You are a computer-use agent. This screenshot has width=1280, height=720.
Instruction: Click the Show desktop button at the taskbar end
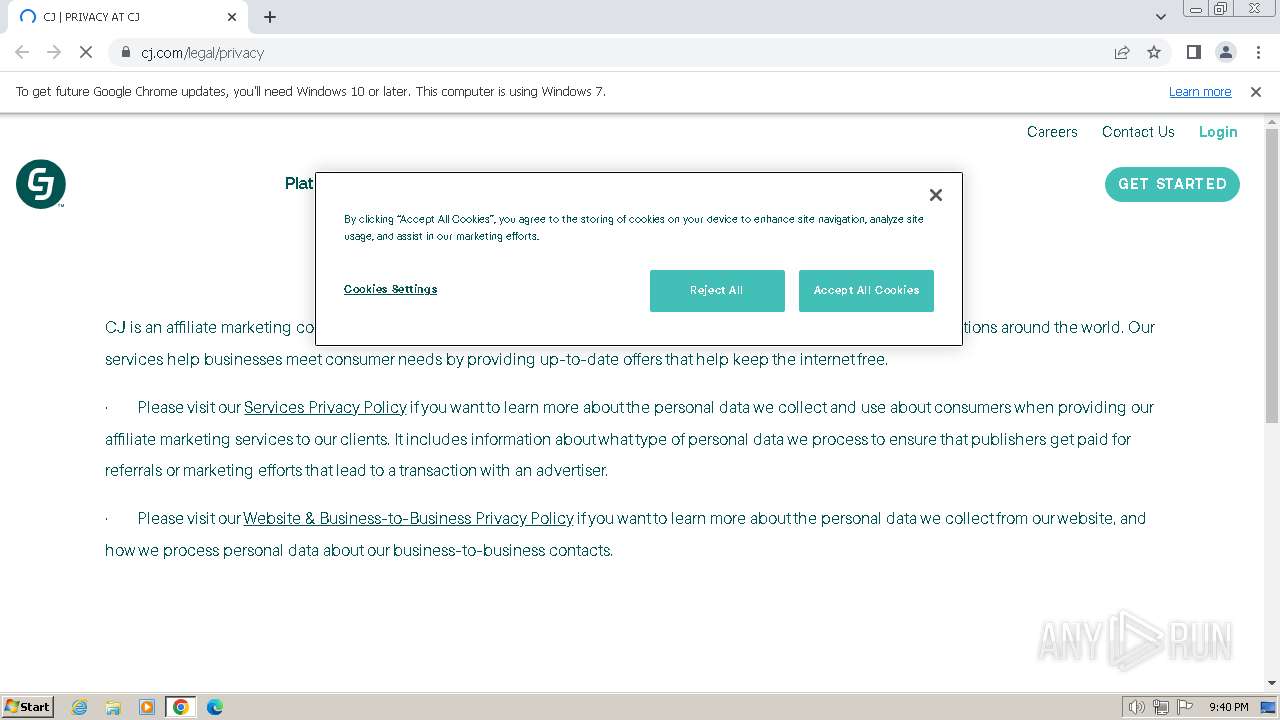click(x=1269, y=707)
